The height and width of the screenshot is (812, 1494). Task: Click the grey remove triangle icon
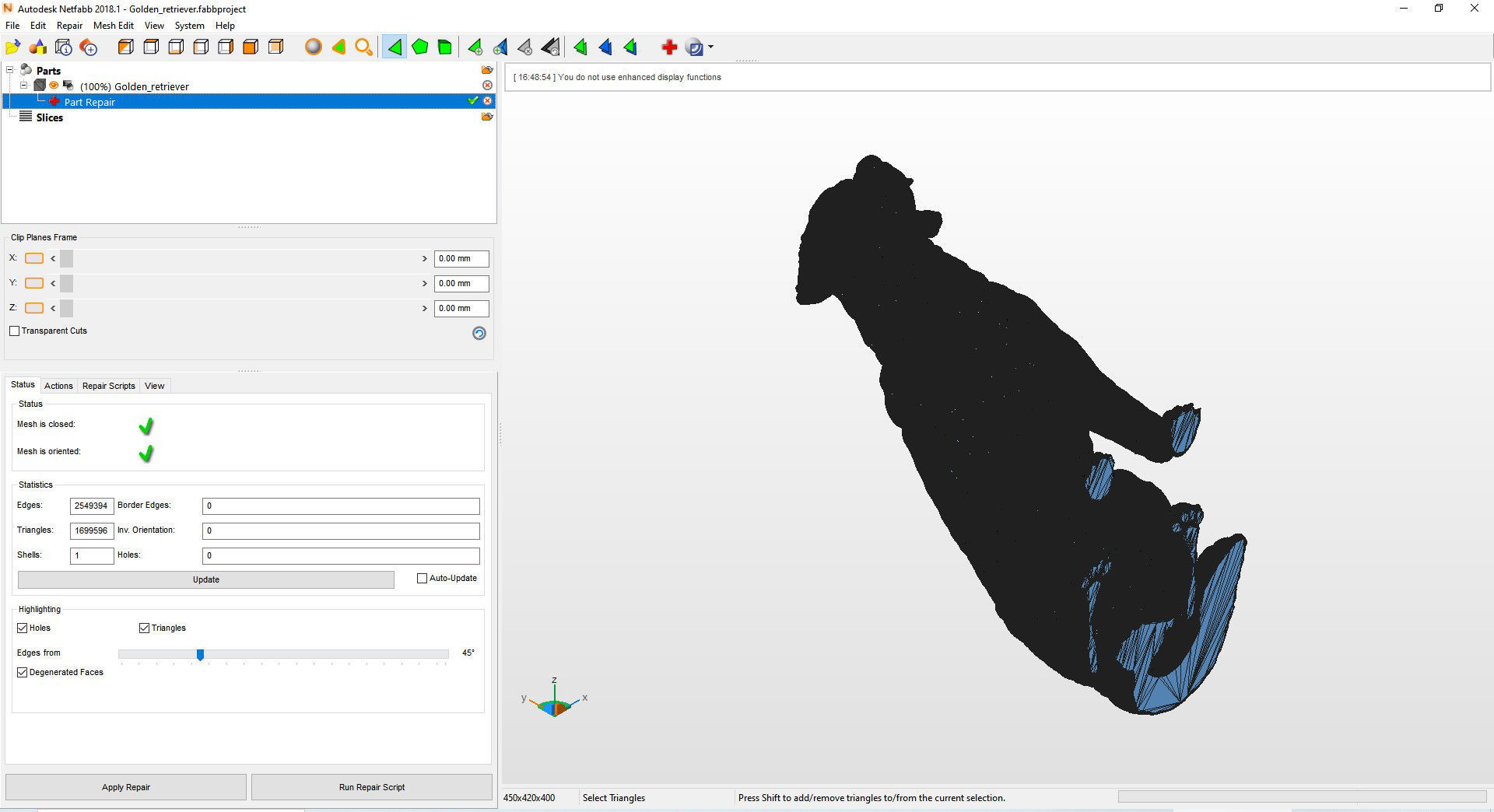525,47
